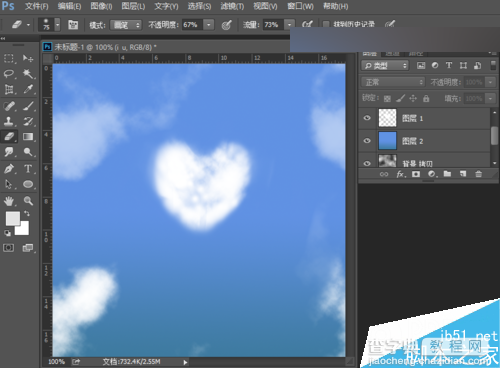Image resolution: width=500 pixels, height=368 pixels.
Task: Toggle Quick Mask mode
Action: tap(9, 248)
